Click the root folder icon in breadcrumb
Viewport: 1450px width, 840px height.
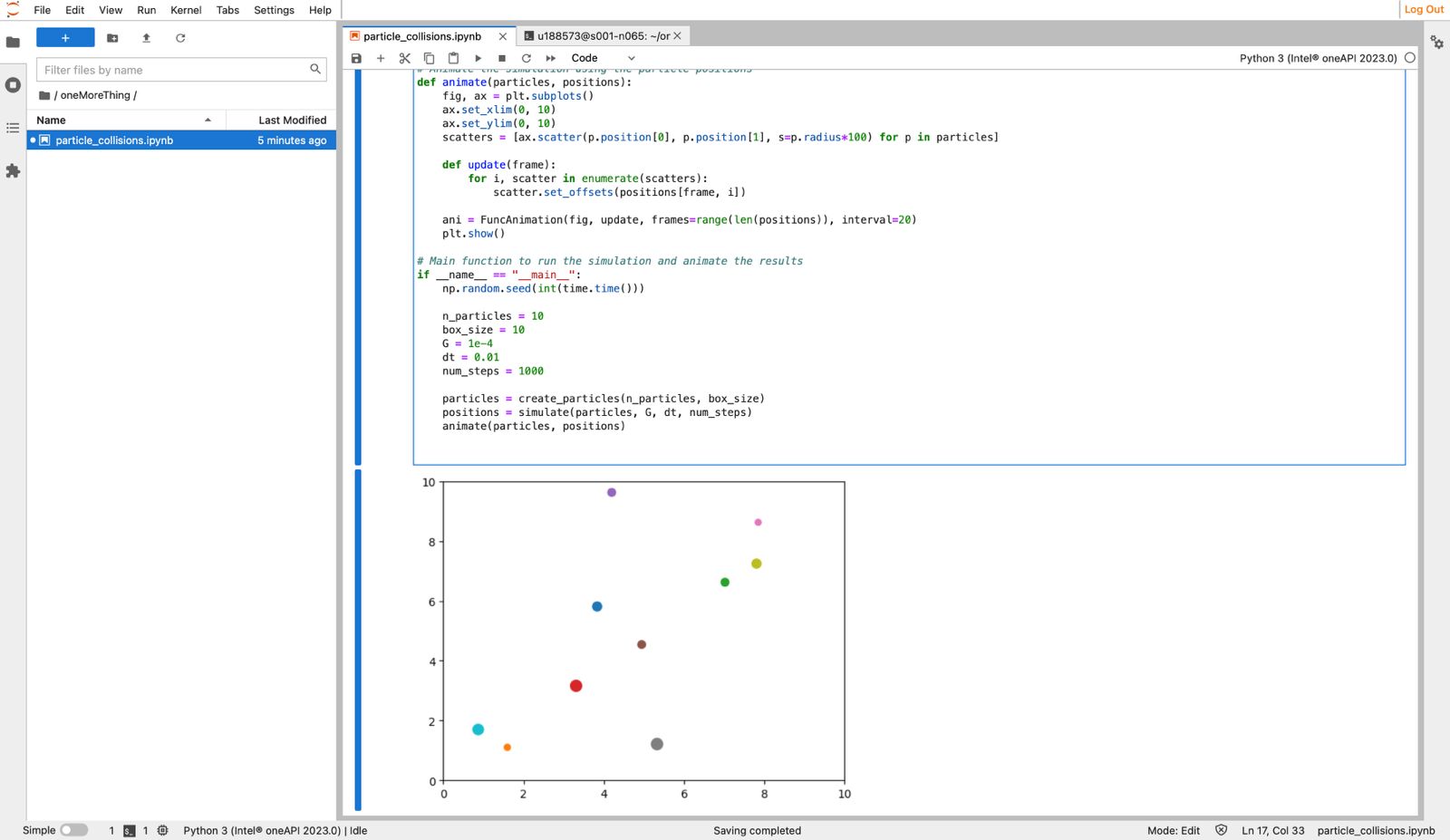44,95
